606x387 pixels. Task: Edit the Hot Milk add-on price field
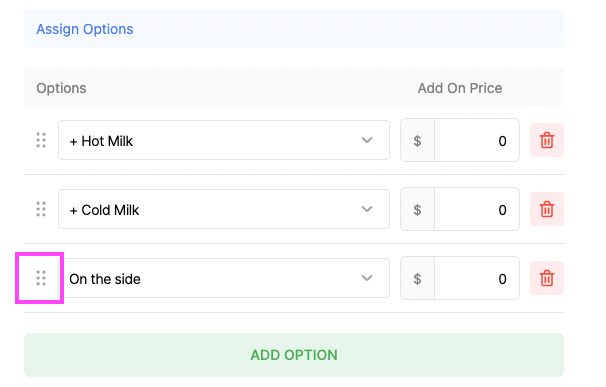coord(477,140)
